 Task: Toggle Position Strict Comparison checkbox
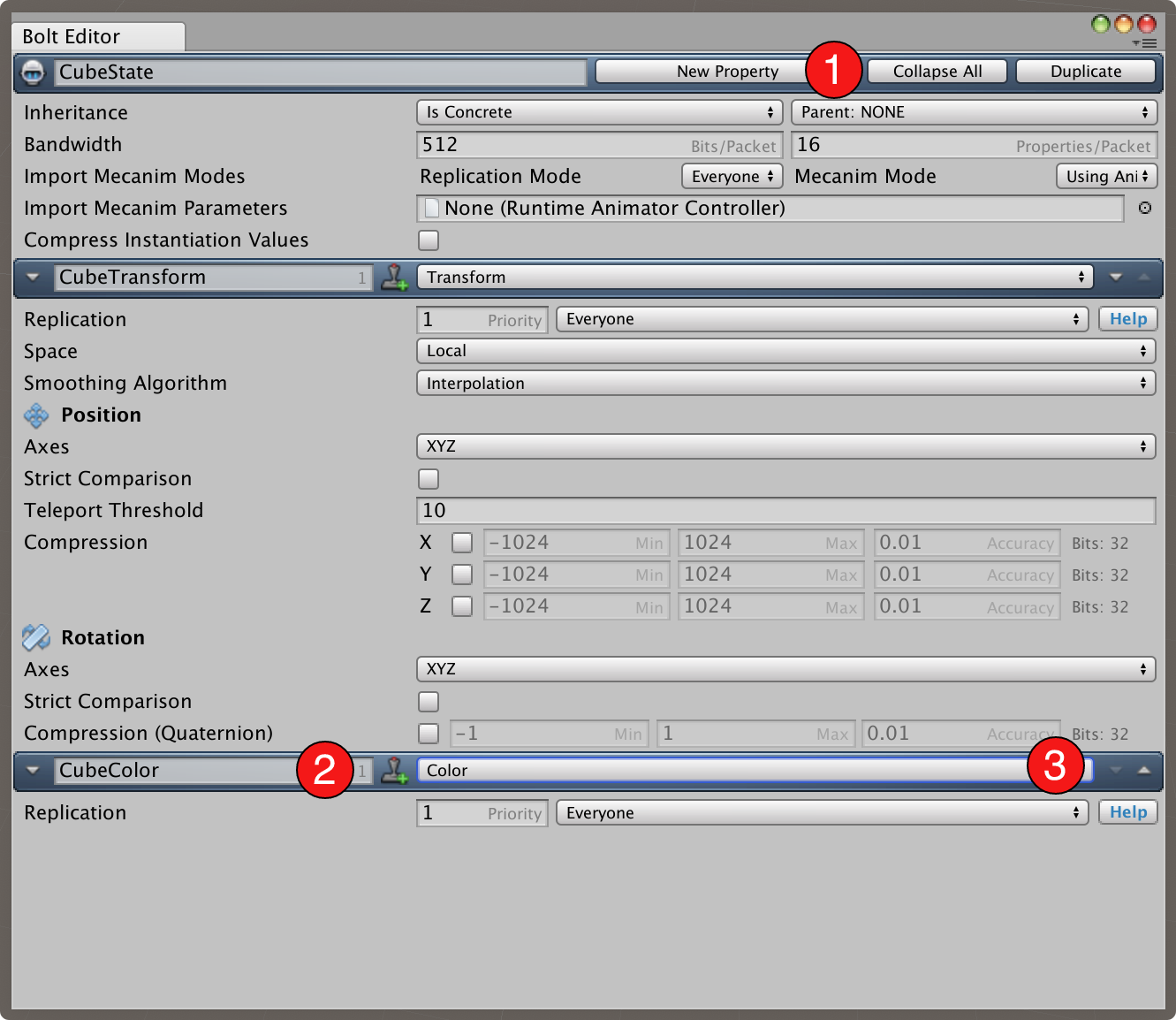(x=429, y=479)
